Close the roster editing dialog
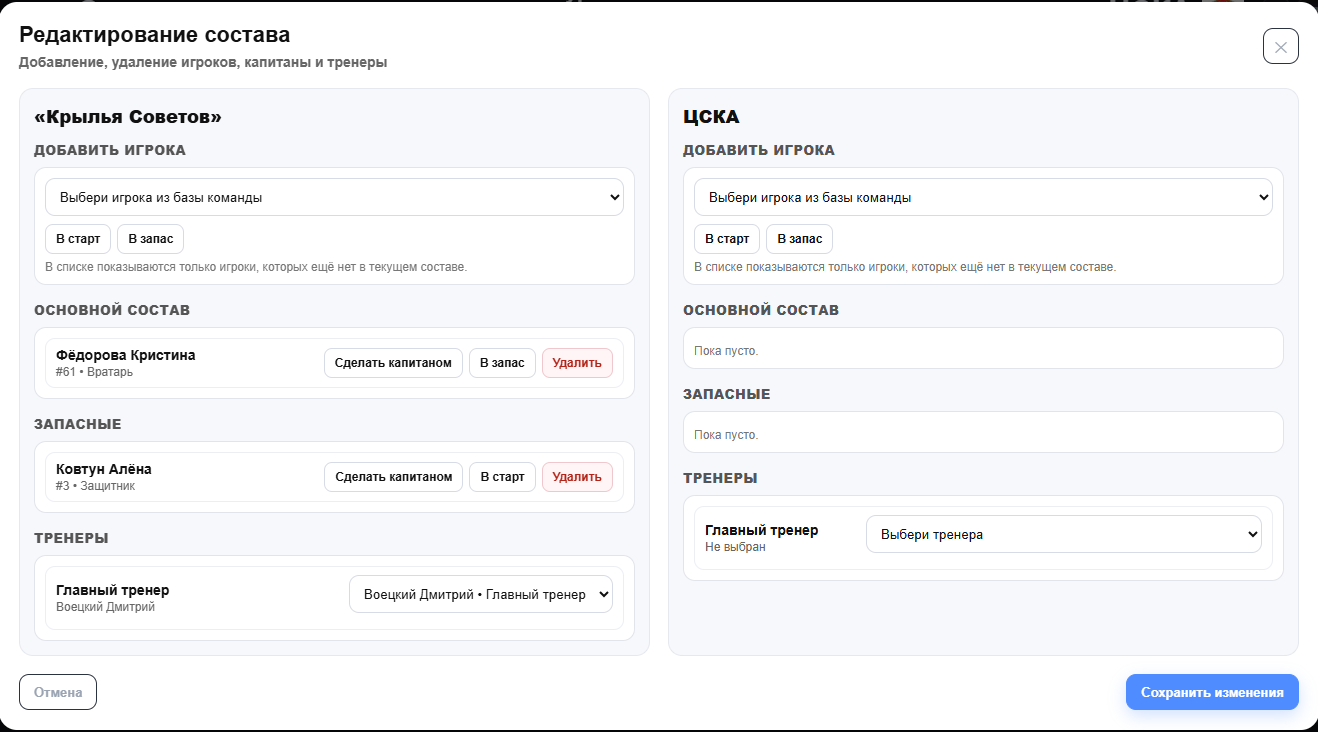This screenshot has height=732, width=1318. click(x=1281, y=47)
